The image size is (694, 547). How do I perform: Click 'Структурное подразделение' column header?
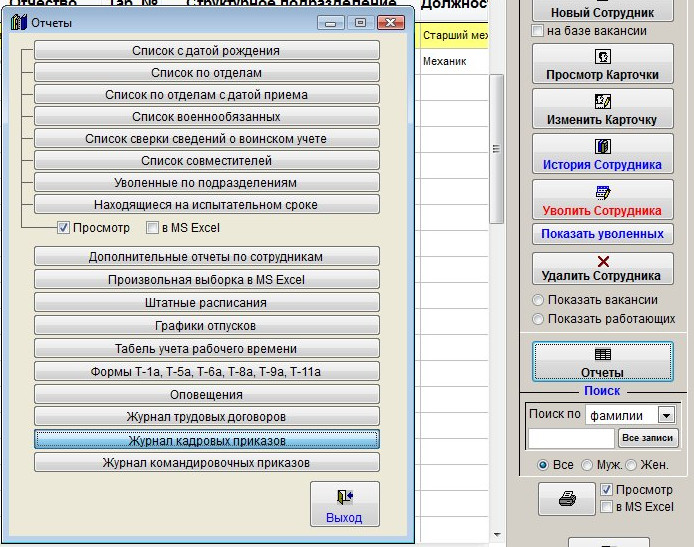291,3
